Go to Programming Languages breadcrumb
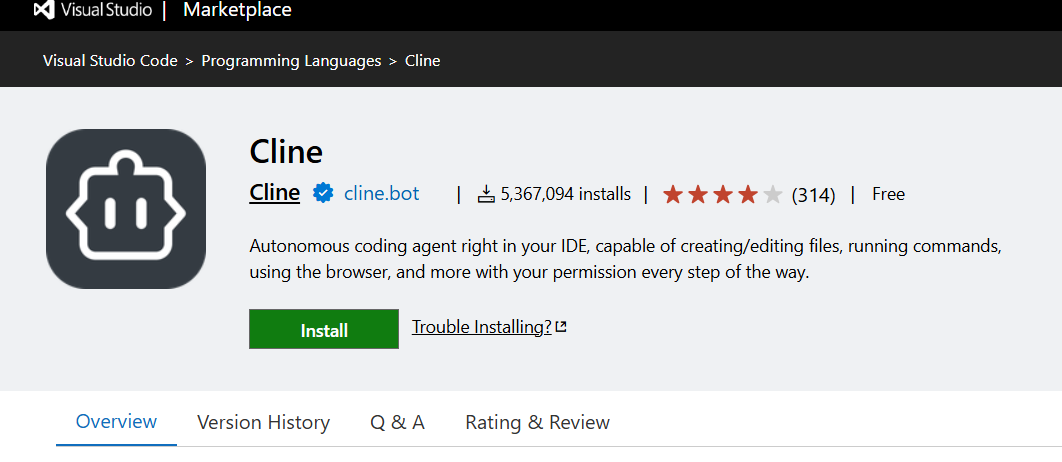1062x462 pixels. tap(291, 61)
